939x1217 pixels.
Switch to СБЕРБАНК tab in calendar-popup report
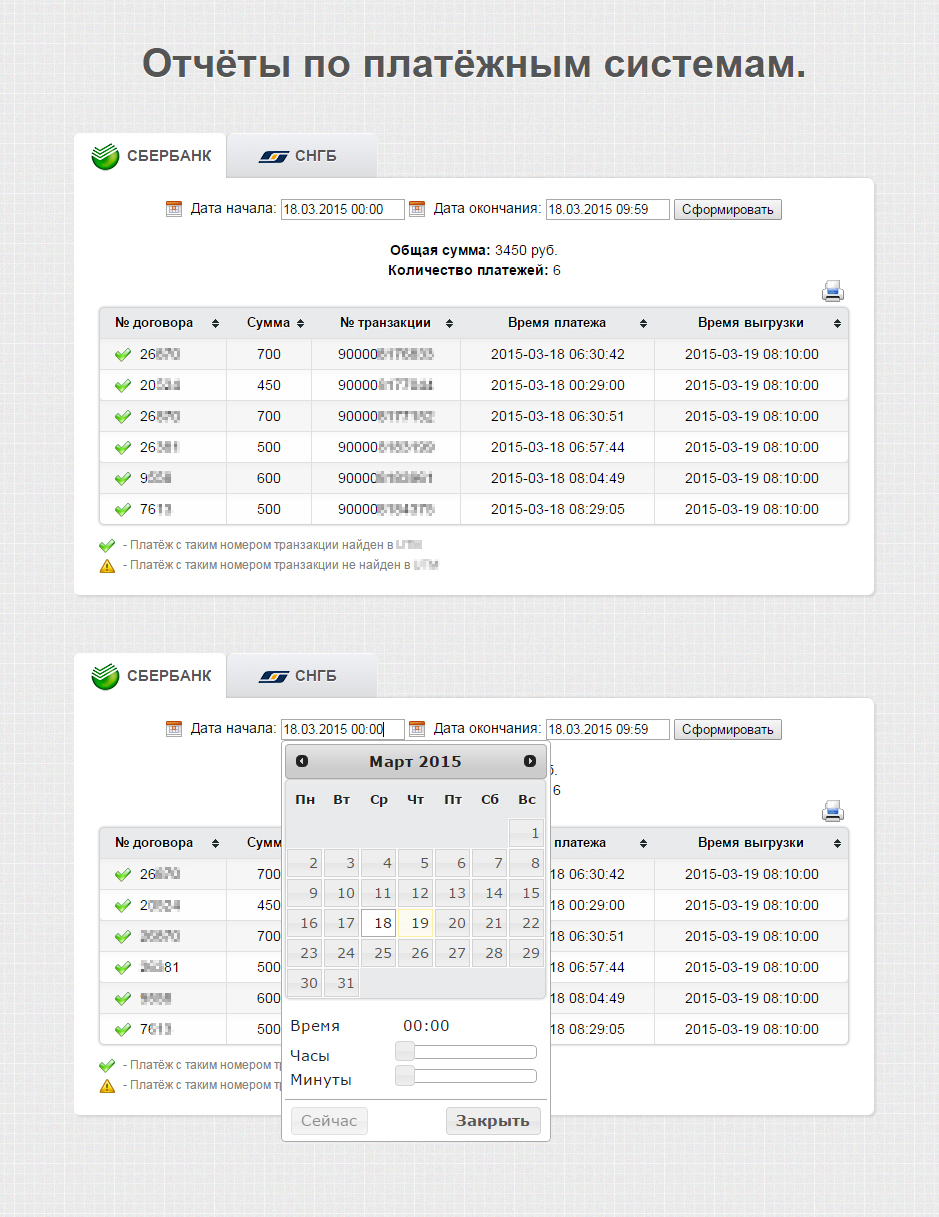click(151, 676)
